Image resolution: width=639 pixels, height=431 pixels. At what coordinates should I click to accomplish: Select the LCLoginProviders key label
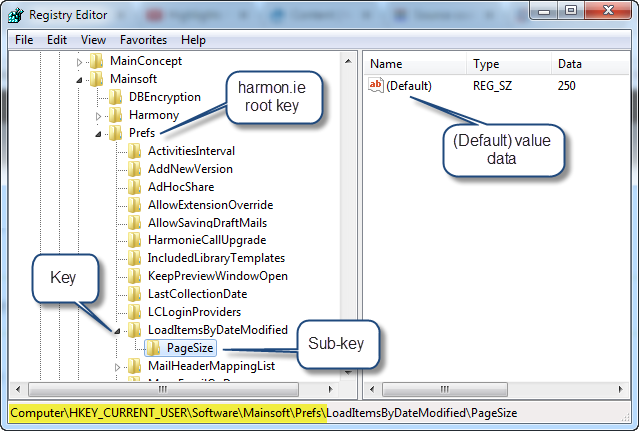(194, 312)
